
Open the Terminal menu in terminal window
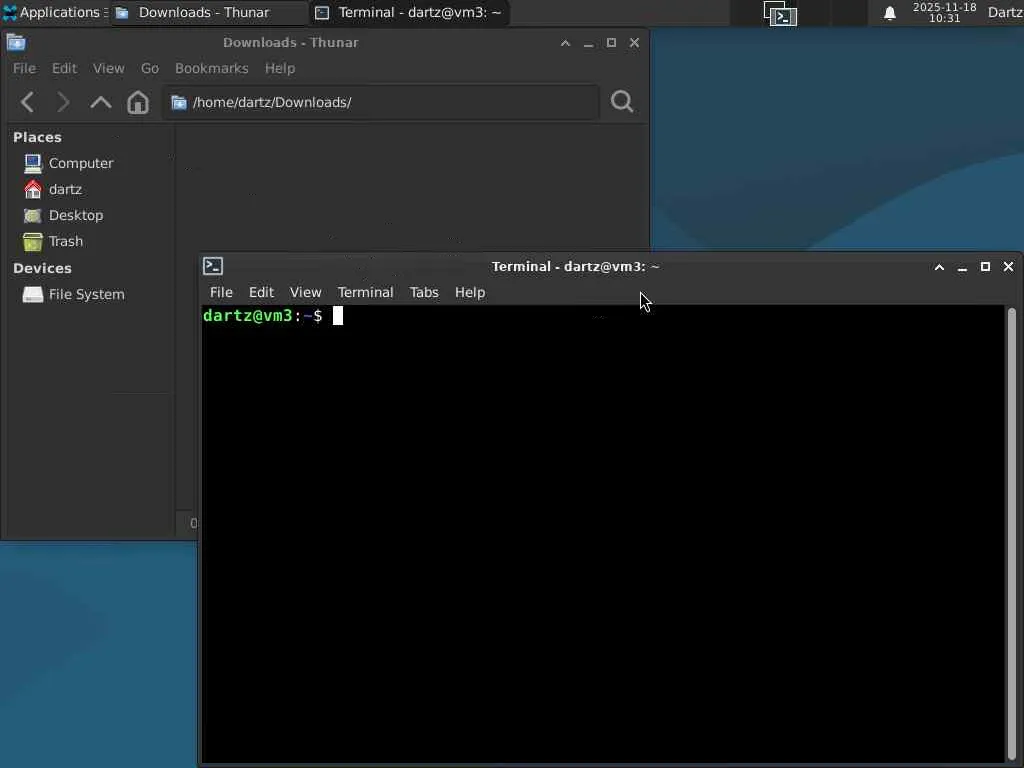click(x=365, y=292)
